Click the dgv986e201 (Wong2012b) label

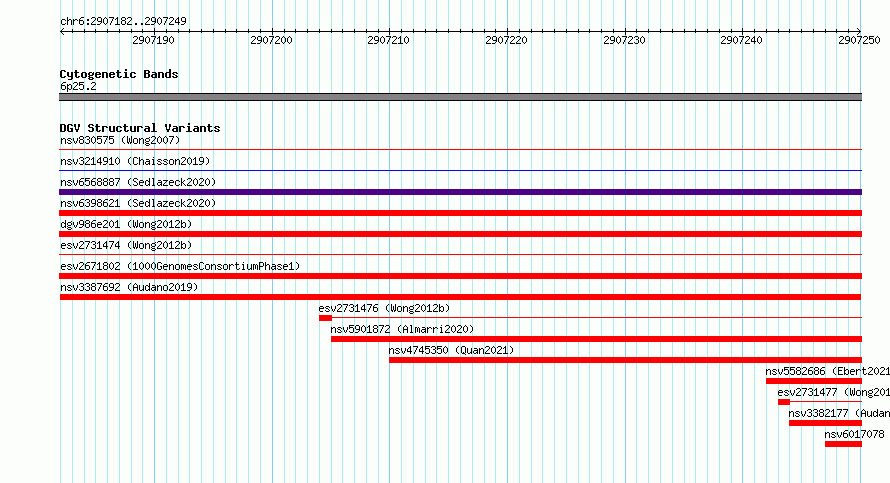click(126, 224)
